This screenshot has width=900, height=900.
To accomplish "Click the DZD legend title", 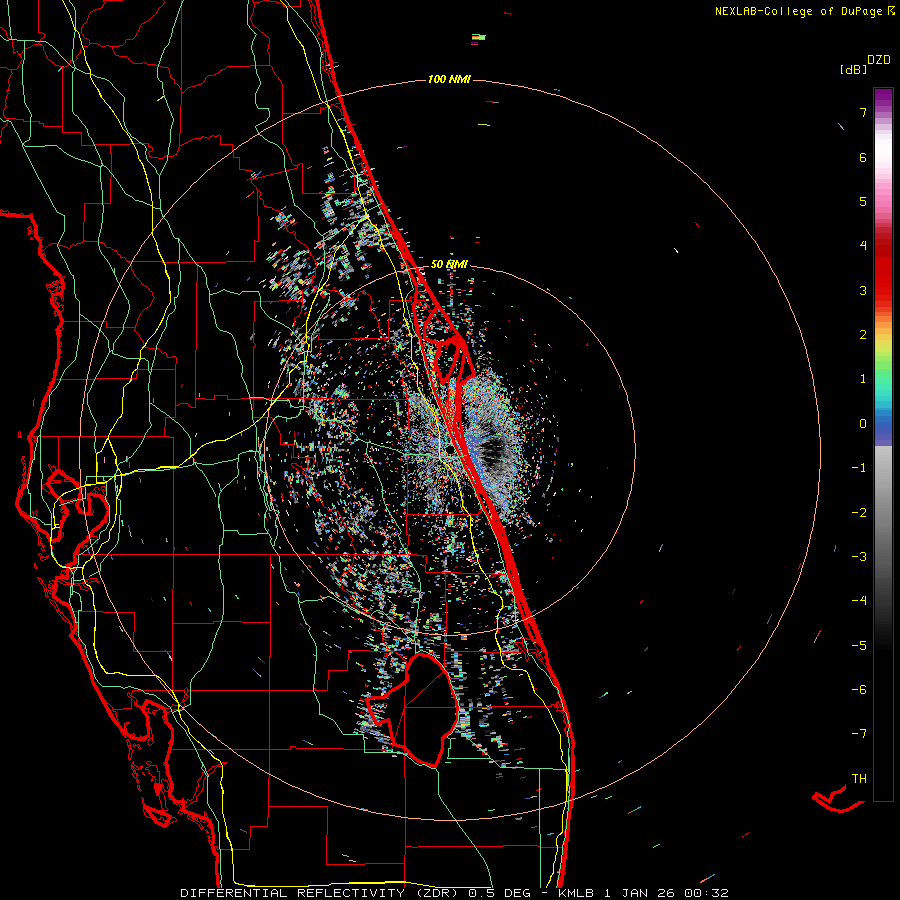I will pyautogui.click(x=879, y=60).
